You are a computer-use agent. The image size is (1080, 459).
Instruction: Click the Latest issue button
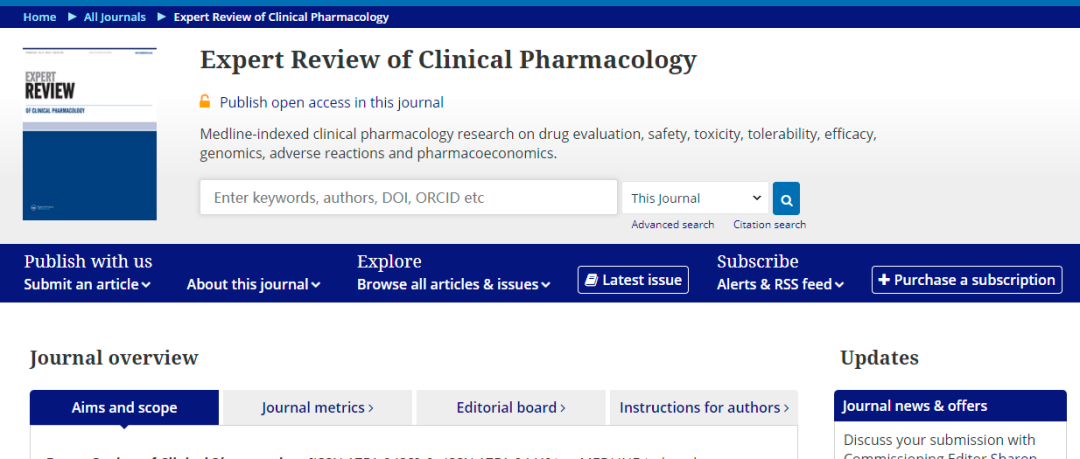pos(633,280)
